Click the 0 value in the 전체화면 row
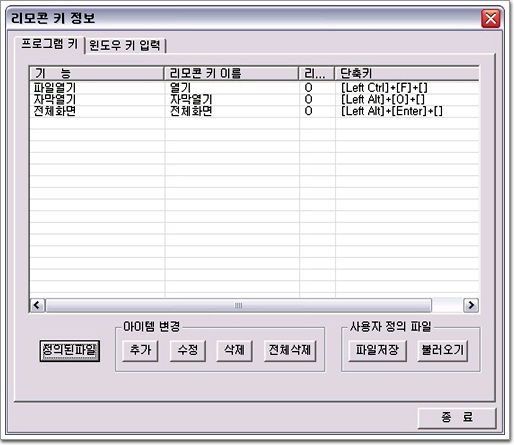Viewport: 514px width, 445px height. click(x=309, y=111)
